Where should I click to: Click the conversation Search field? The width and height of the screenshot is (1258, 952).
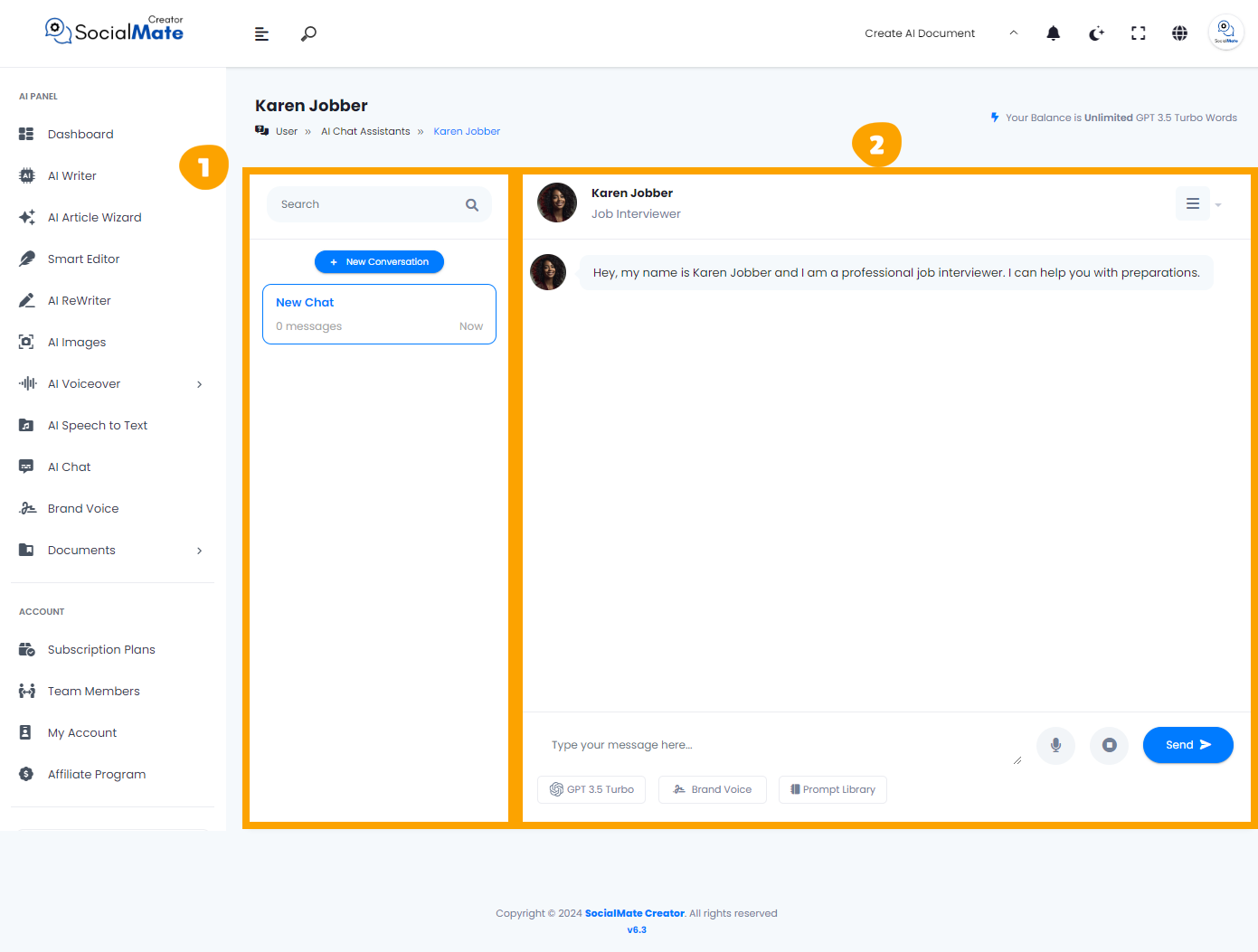point(379,204)
